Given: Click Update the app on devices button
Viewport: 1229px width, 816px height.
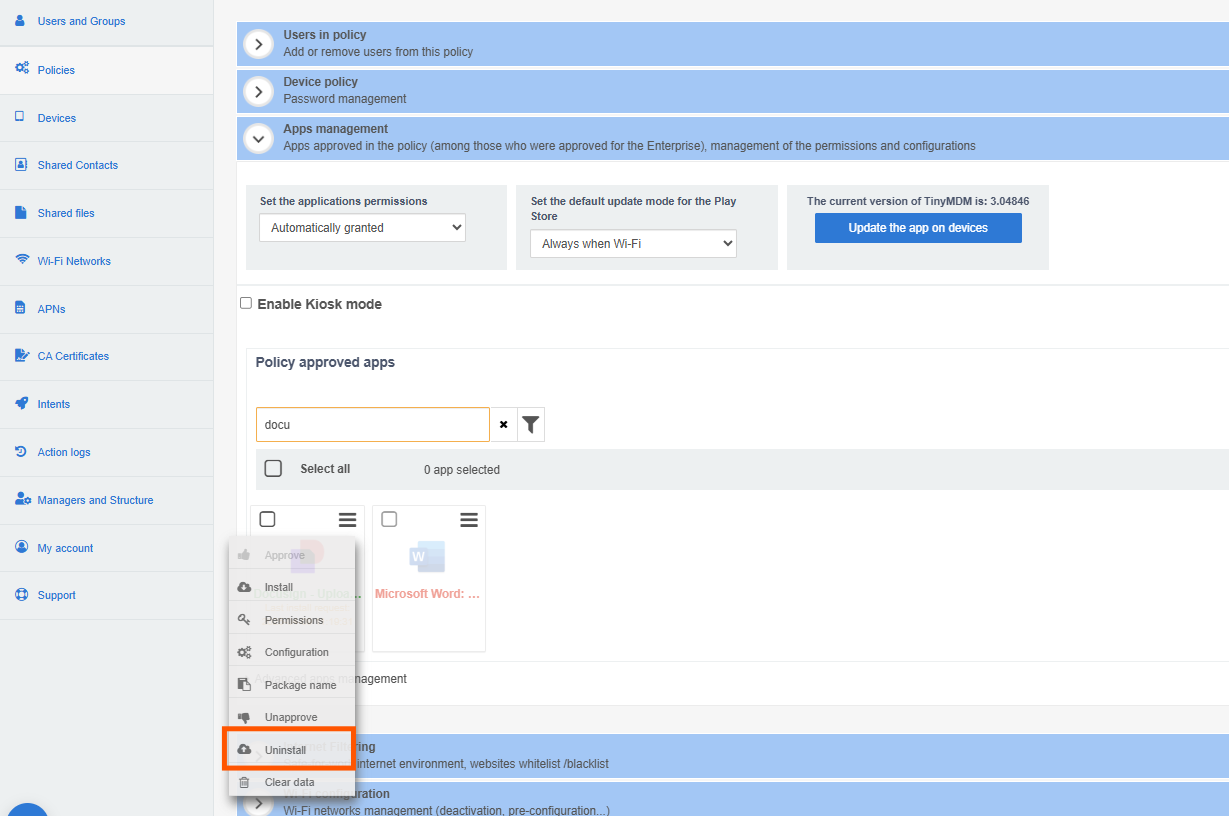Looking at the screenshot, I should click(918, 228).
